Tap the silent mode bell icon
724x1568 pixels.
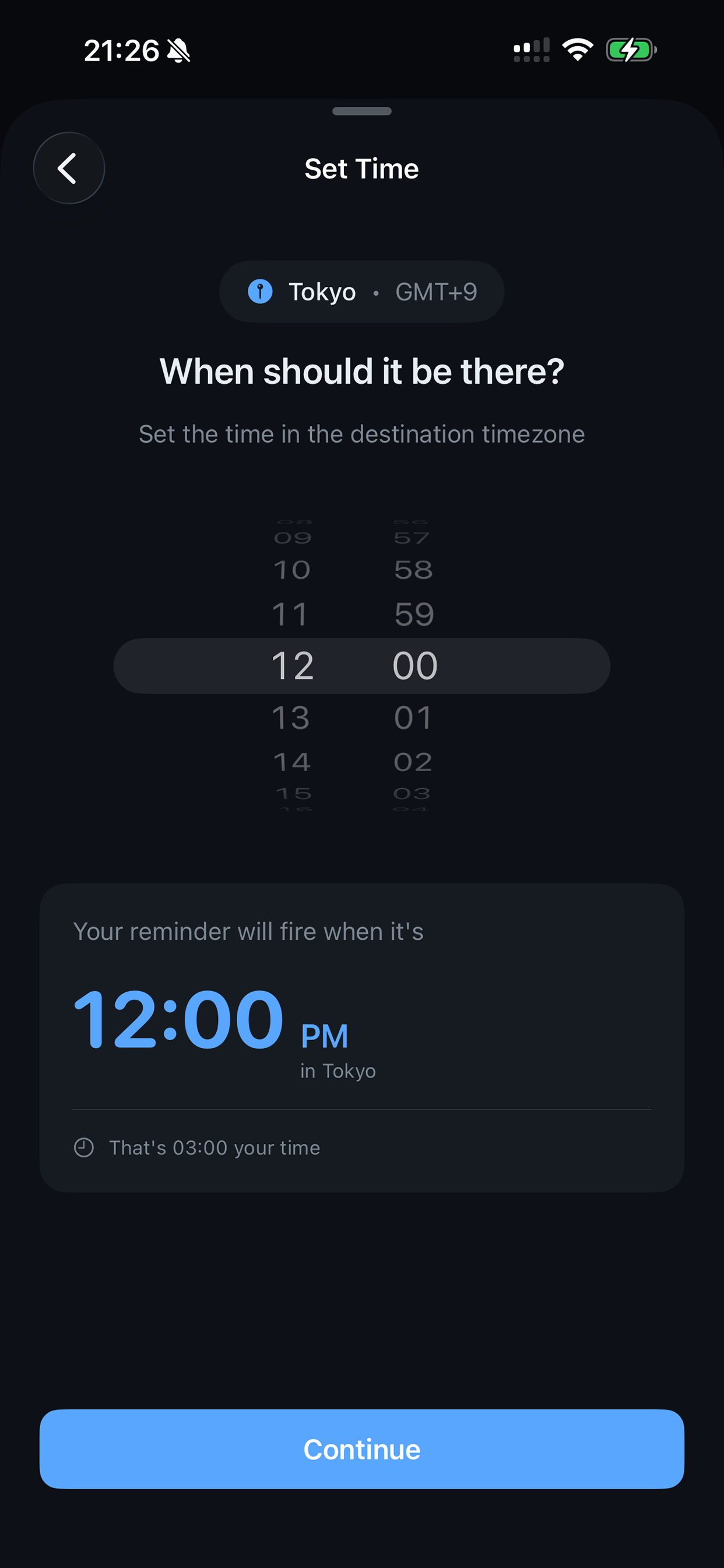point(178,50)
